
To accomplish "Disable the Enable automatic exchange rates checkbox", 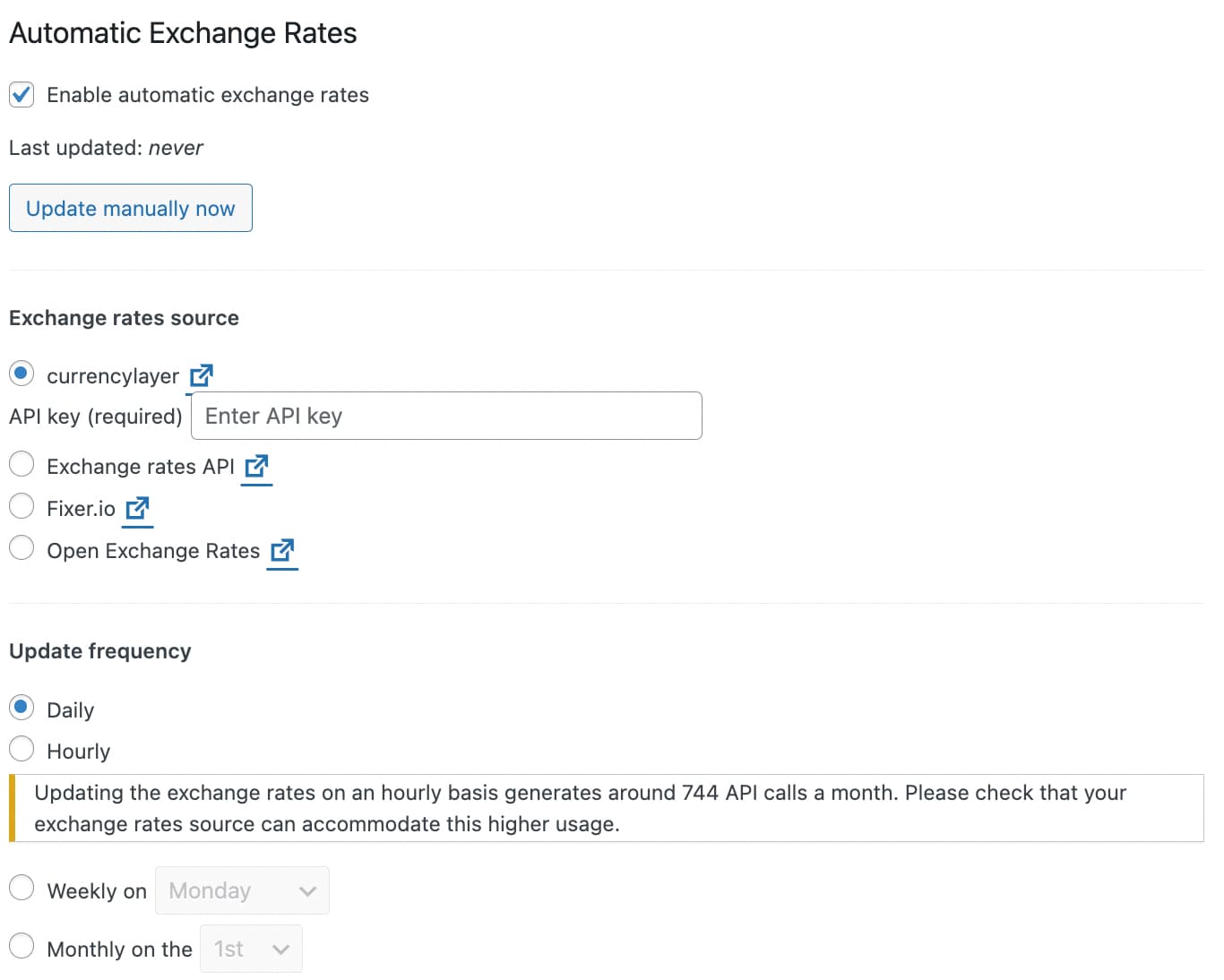I will [x=21, y=94].
